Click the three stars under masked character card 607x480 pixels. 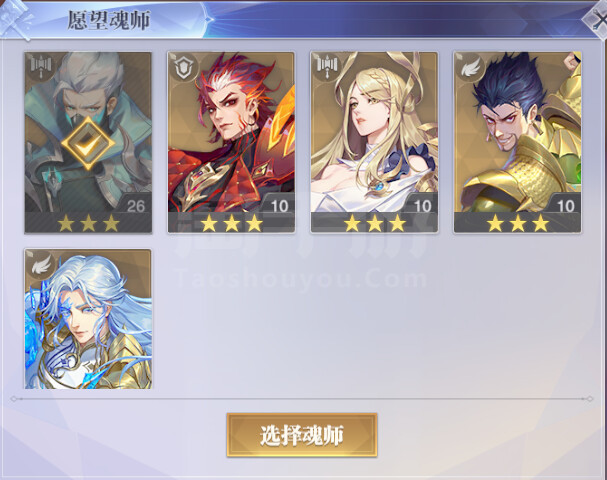(88, 223)
